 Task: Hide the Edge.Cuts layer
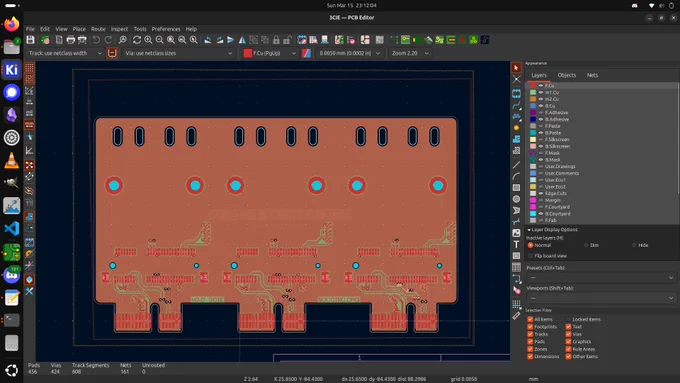tap(541, 193)
